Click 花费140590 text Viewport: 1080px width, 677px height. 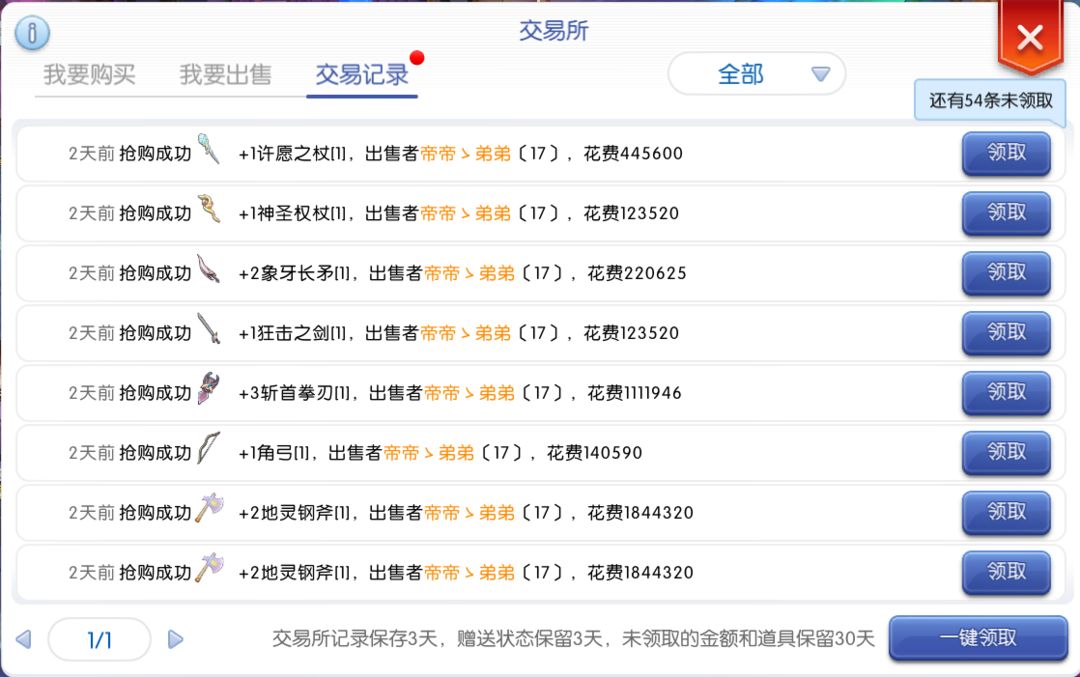point(594,452)
